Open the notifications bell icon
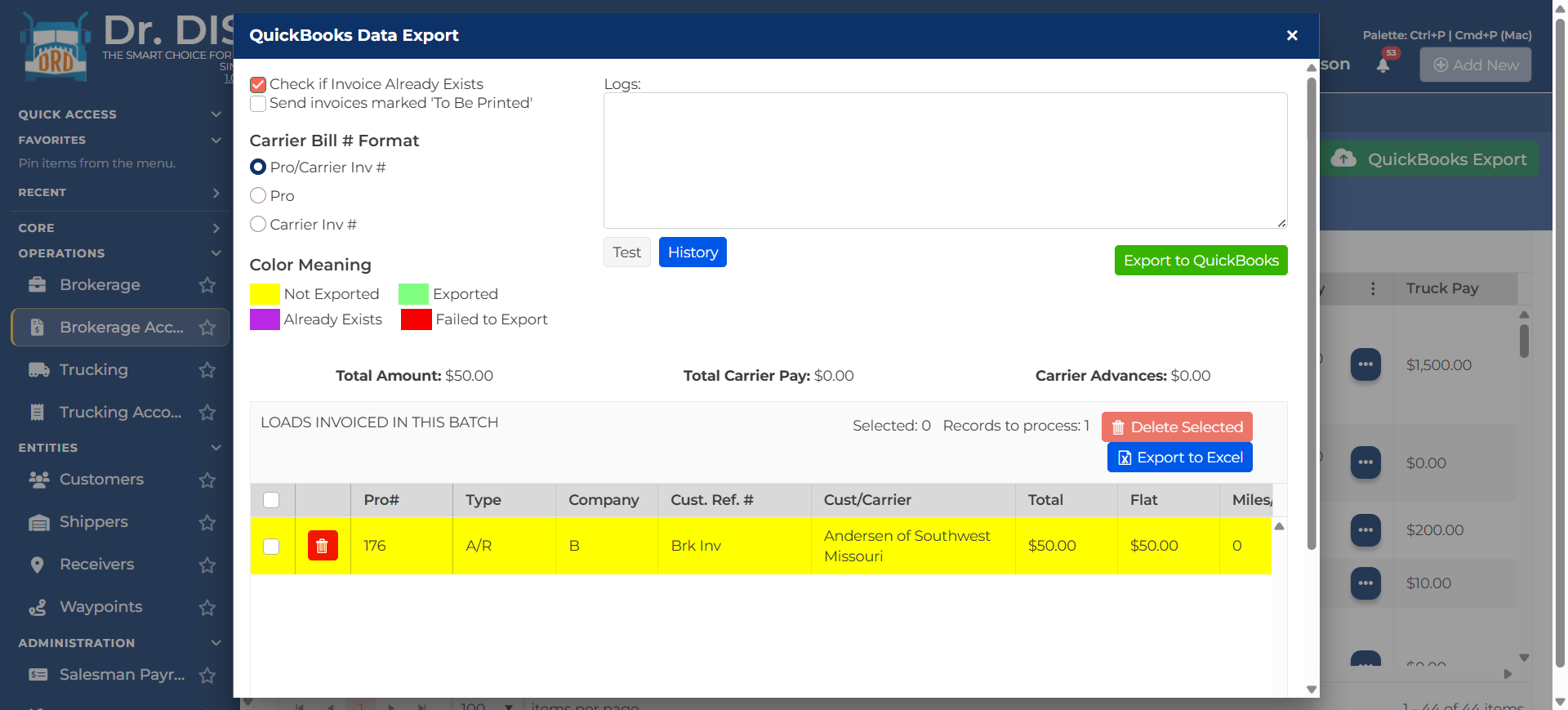Viewport: 1568px width, 710px height. [1383, 65]
